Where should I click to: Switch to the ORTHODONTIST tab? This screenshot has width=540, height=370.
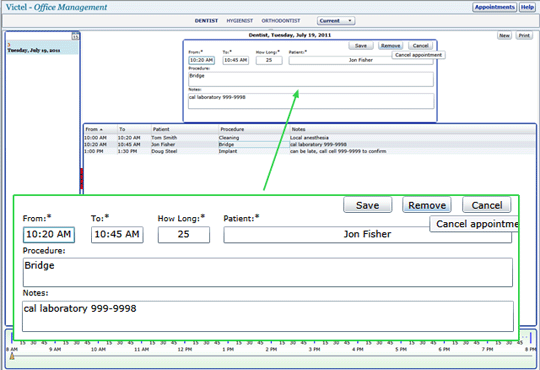coord(281,21)
